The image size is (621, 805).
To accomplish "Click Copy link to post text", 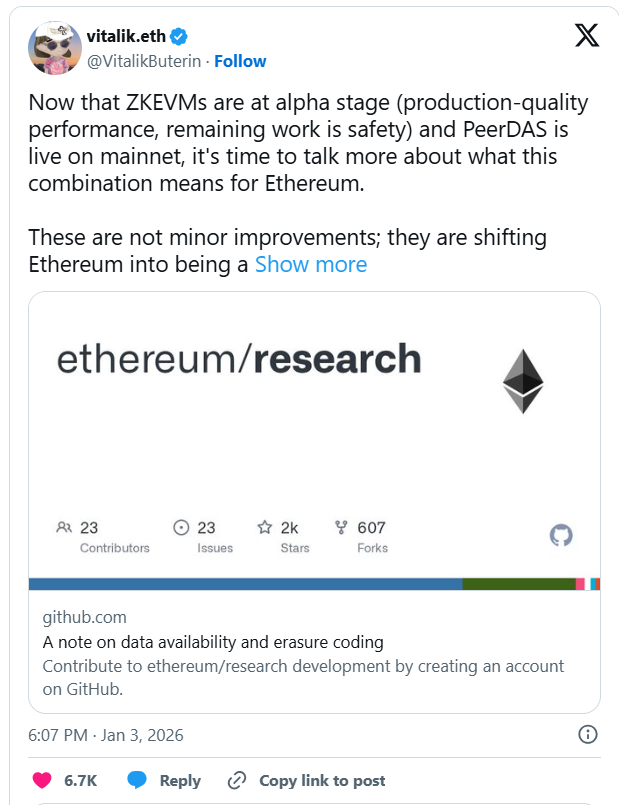I will point(322,780).
